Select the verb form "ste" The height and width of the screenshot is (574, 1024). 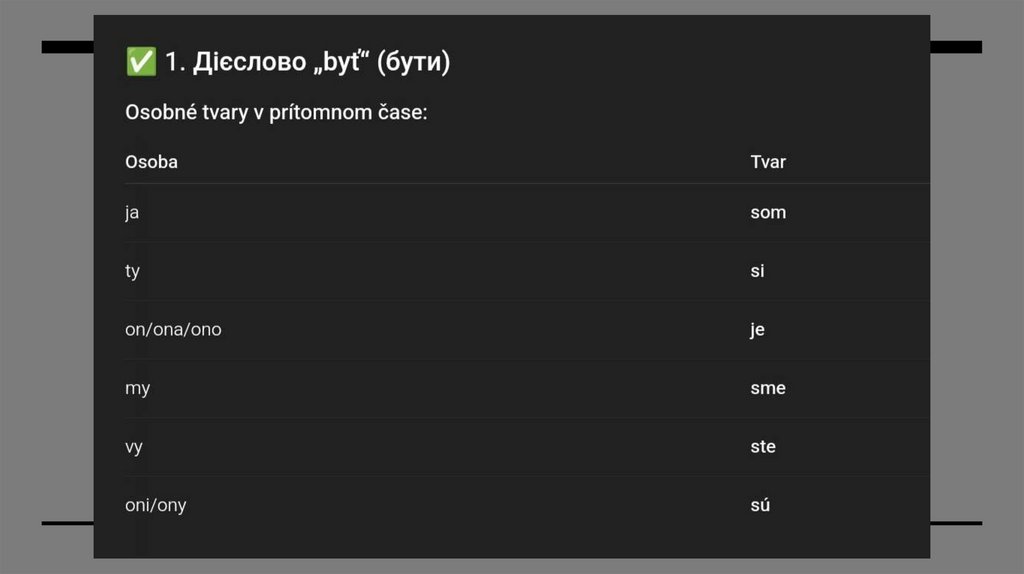pos(763,446)
